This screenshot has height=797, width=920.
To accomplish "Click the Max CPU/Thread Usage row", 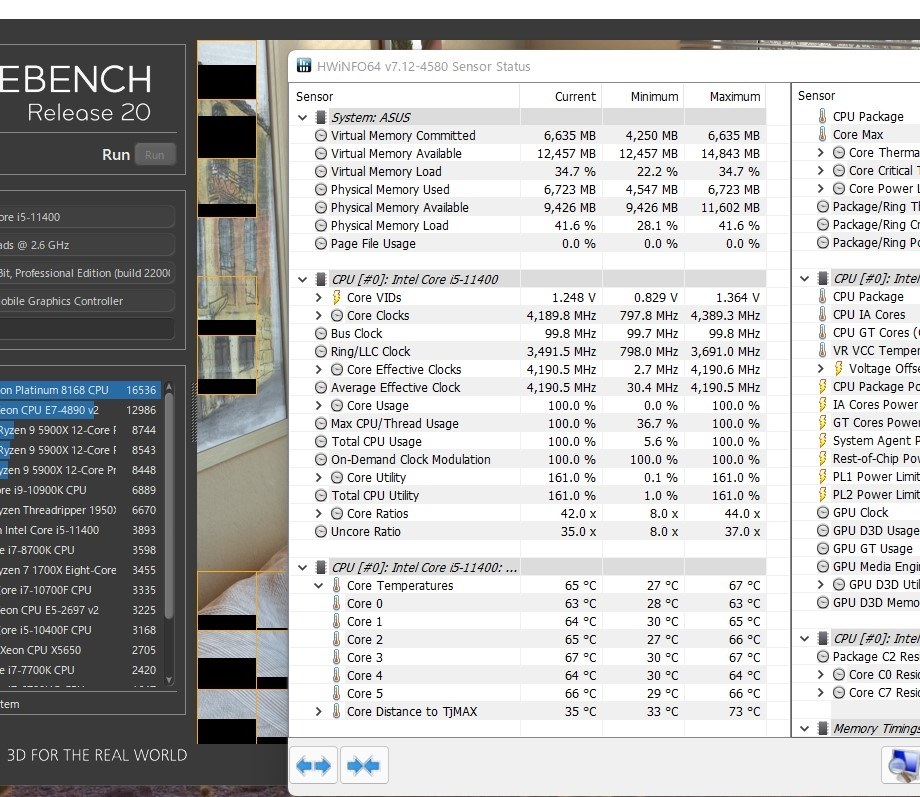I will [528, 424].
